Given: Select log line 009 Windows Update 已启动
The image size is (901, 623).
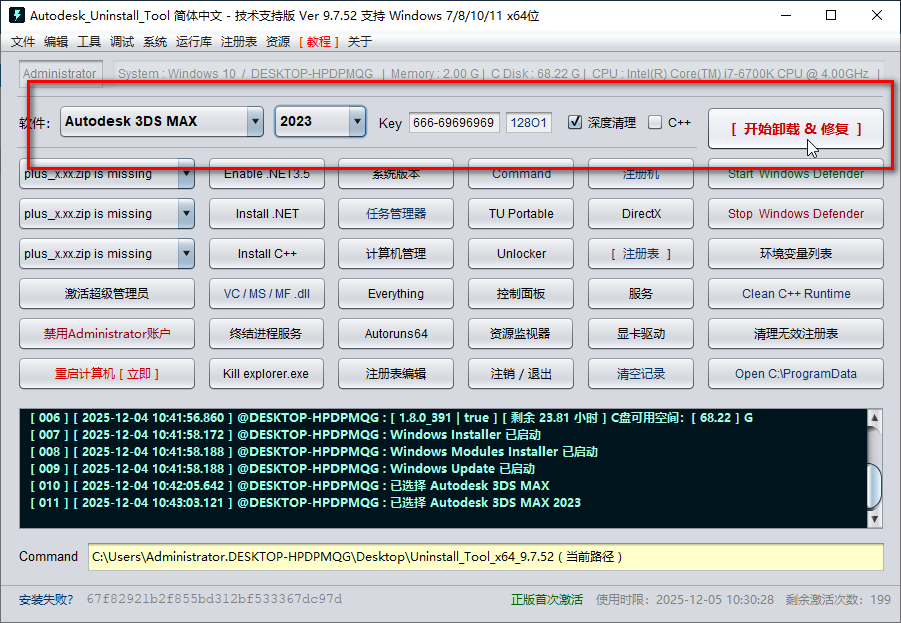Looking at the screenshot, I should pyautogui.click(x=282, y=468).
